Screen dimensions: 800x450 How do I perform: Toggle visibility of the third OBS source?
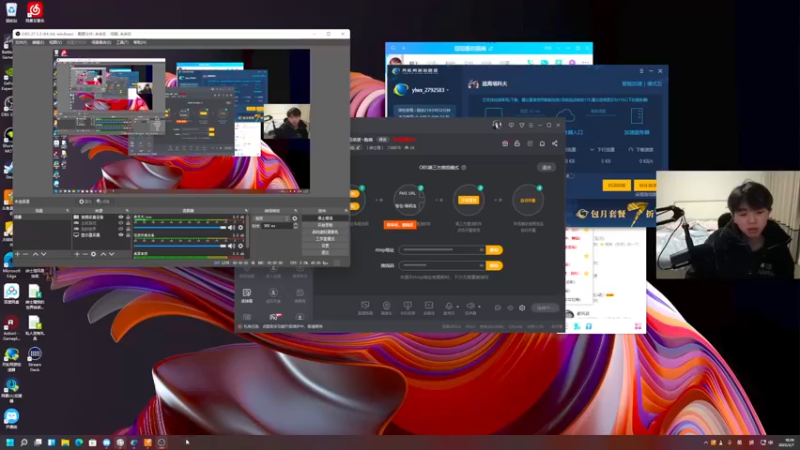click(121, 229)
